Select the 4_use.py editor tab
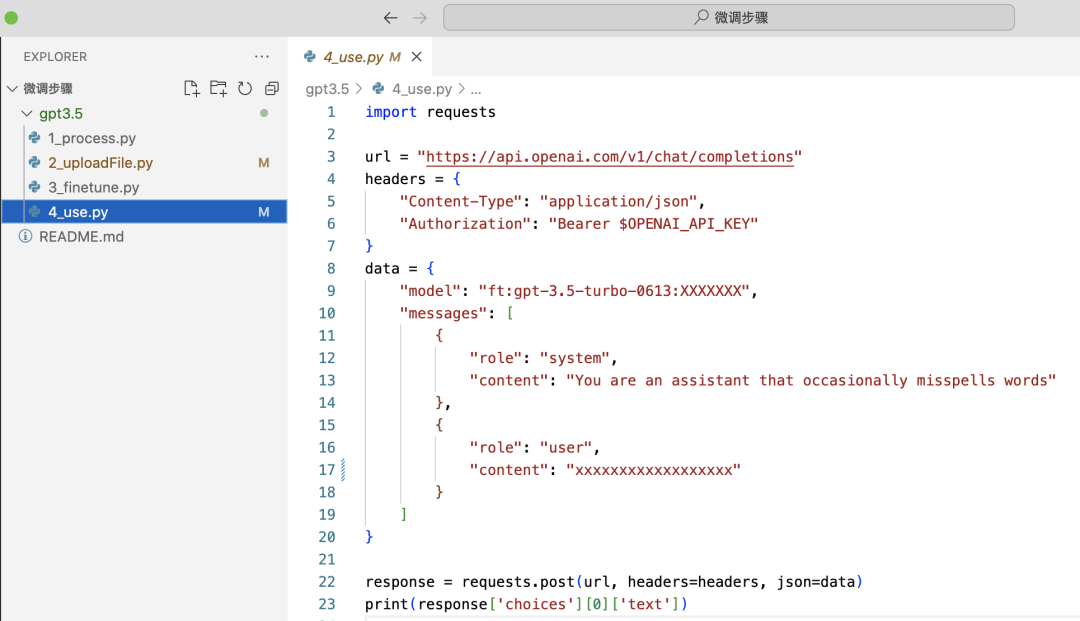The height and width of the screenshot is (621, 1080). coord(360,56)
